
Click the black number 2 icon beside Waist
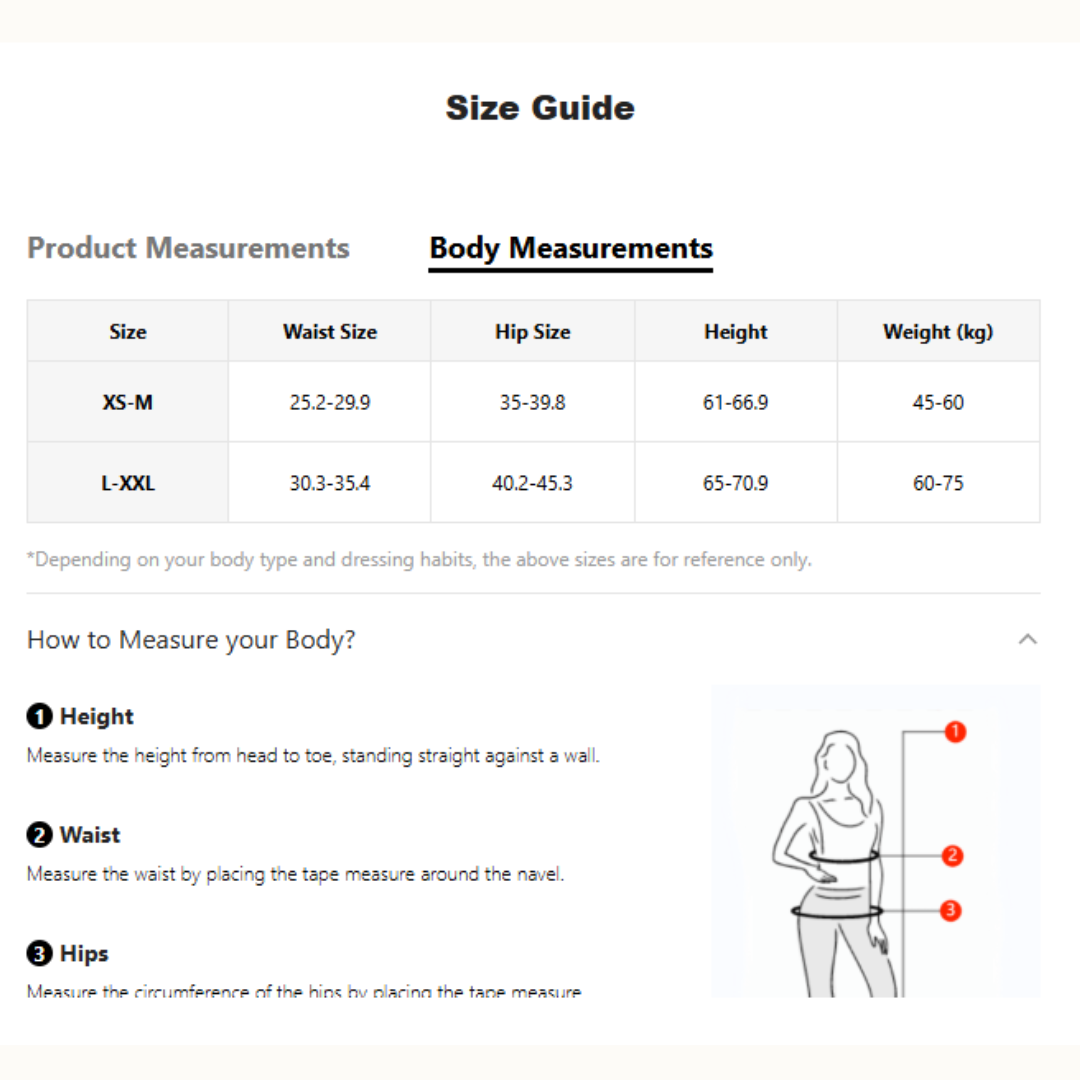(39, 835)
